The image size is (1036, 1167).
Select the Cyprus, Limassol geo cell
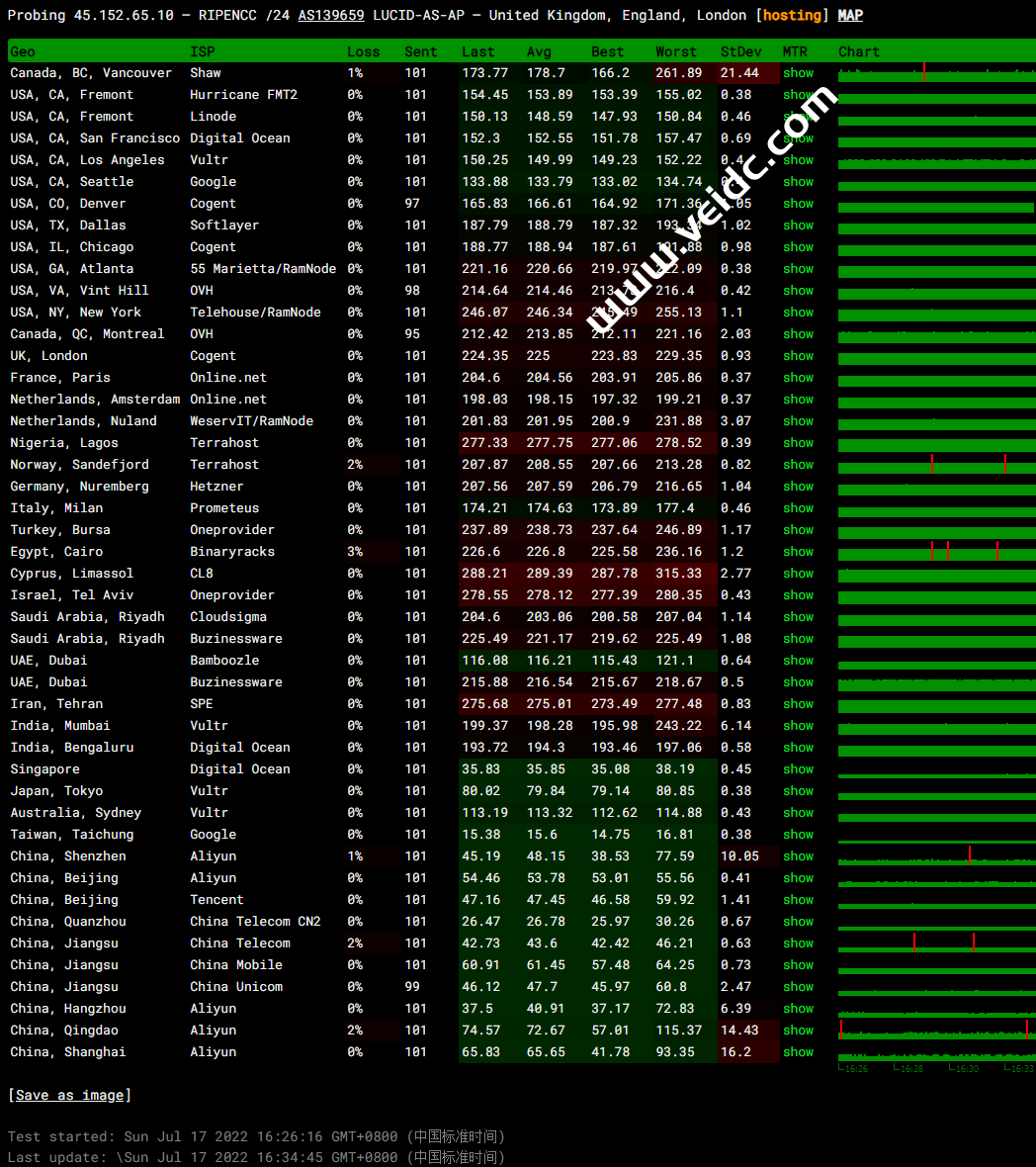click(71, 573)
